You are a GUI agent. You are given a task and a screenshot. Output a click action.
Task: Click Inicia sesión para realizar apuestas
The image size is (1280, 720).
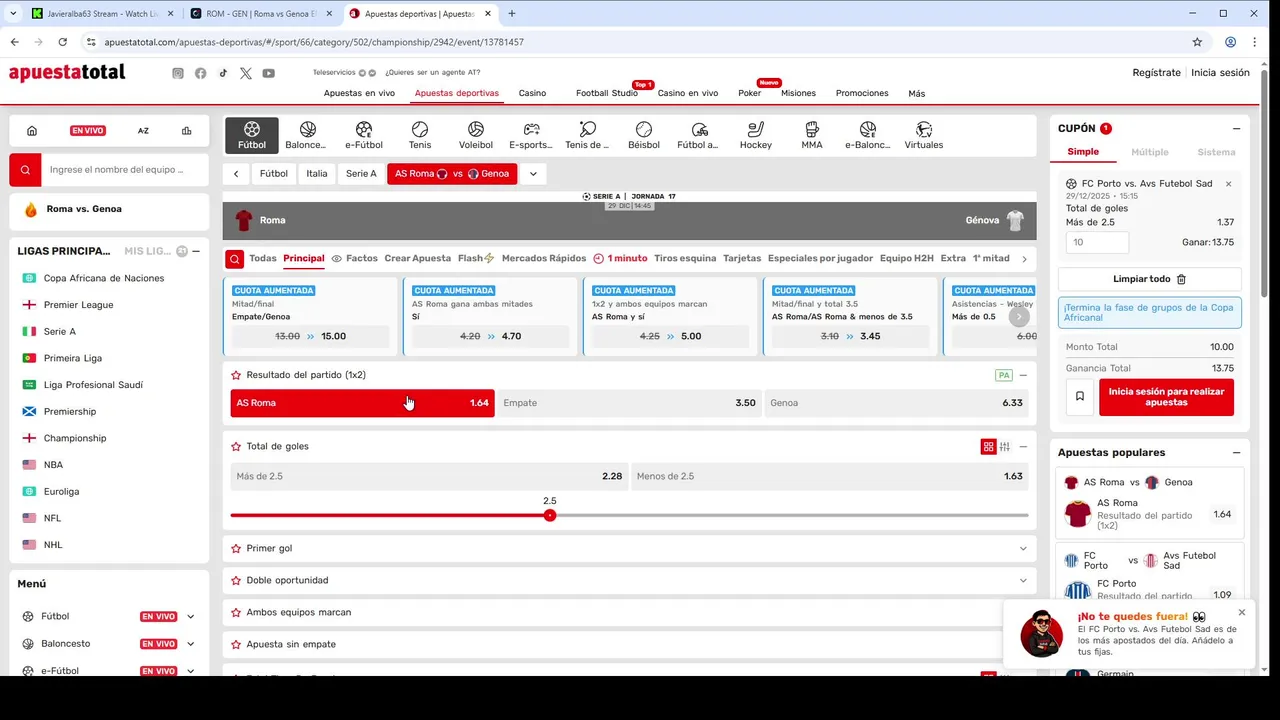click(1166, 397)
